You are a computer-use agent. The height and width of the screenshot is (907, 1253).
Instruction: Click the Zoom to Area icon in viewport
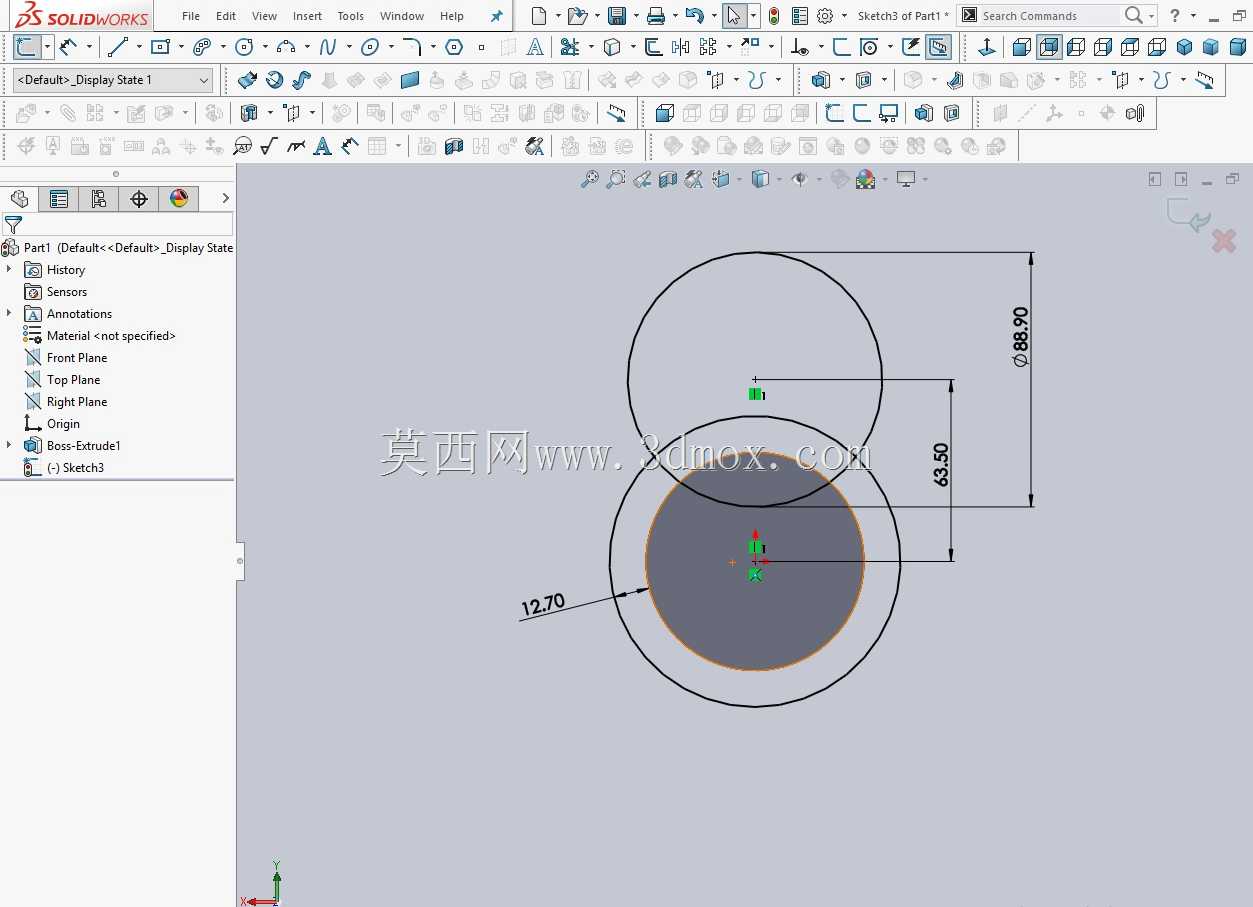click(616, 179)
